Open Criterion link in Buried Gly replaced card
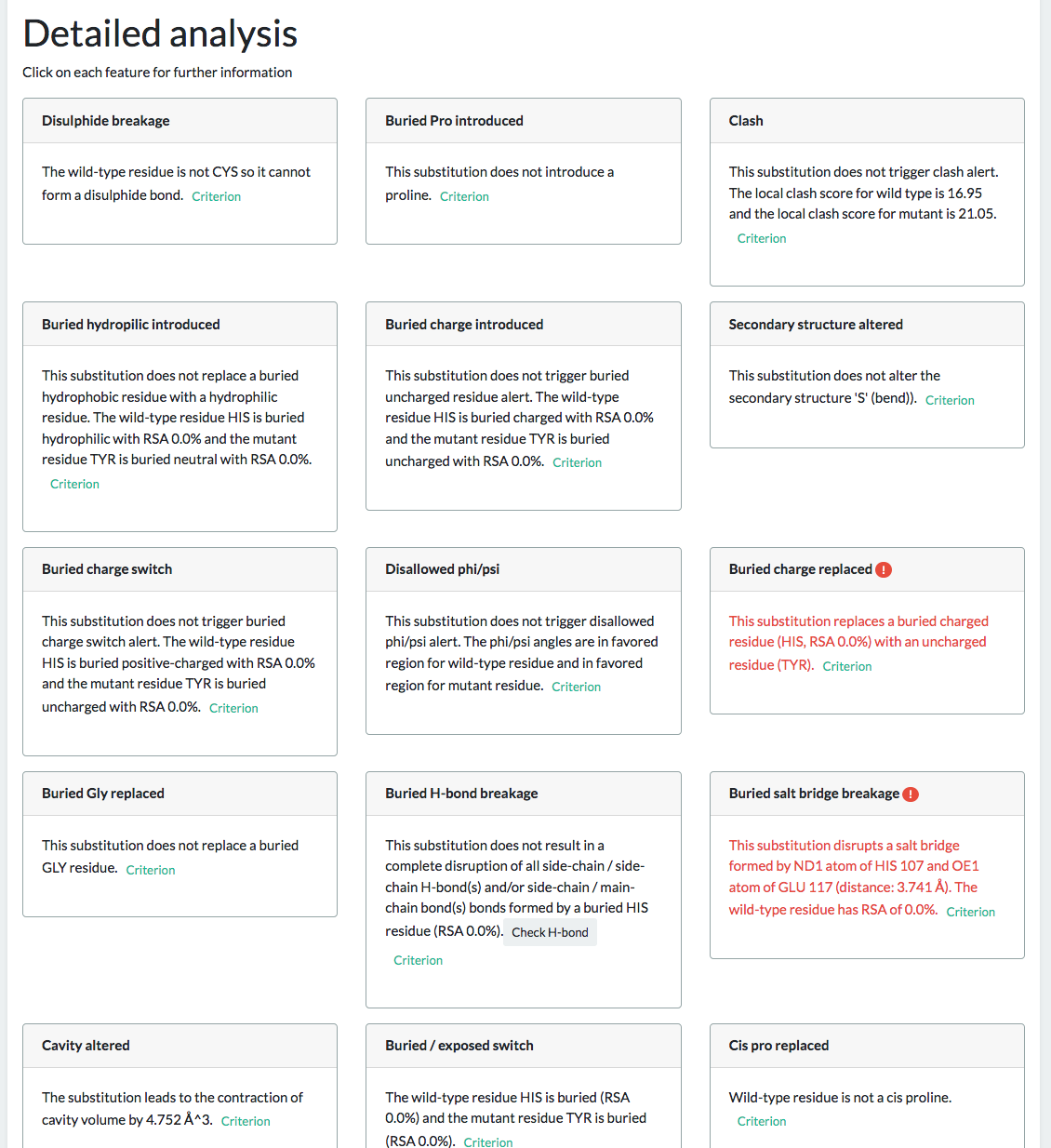The width and height of the screenshot is (1051, 1148). pyautogui.click(x=151, y=870)
